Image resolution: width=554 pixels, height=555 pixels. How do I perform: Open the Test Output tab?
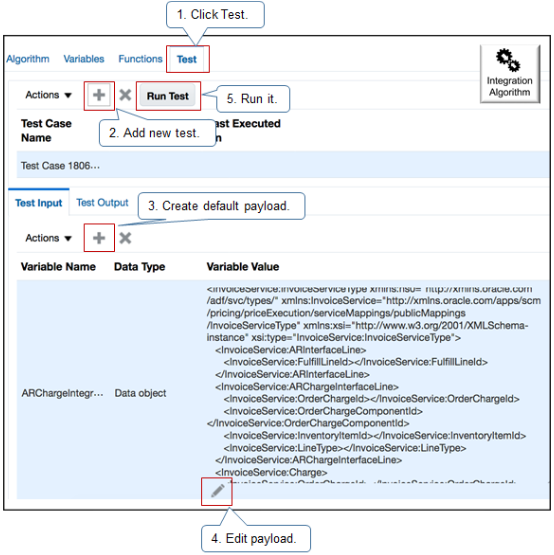pos(102,202)
